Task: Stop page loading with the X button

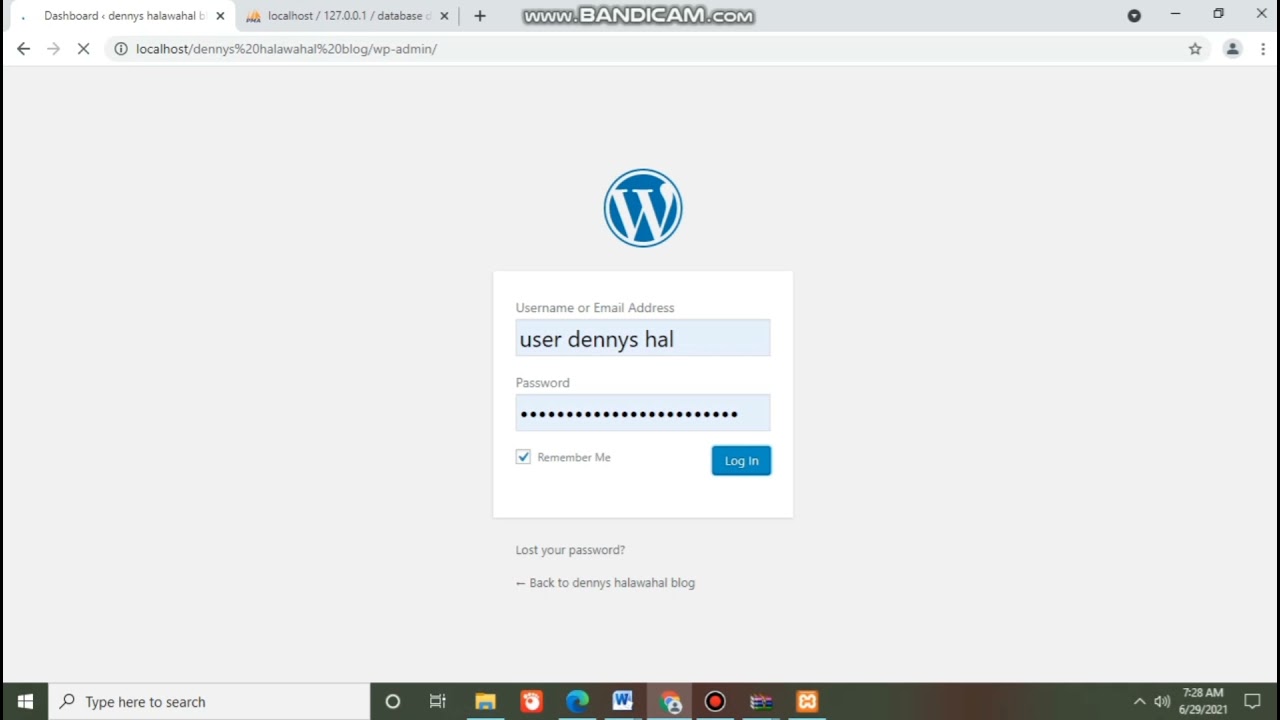Action: click(84, 49)
